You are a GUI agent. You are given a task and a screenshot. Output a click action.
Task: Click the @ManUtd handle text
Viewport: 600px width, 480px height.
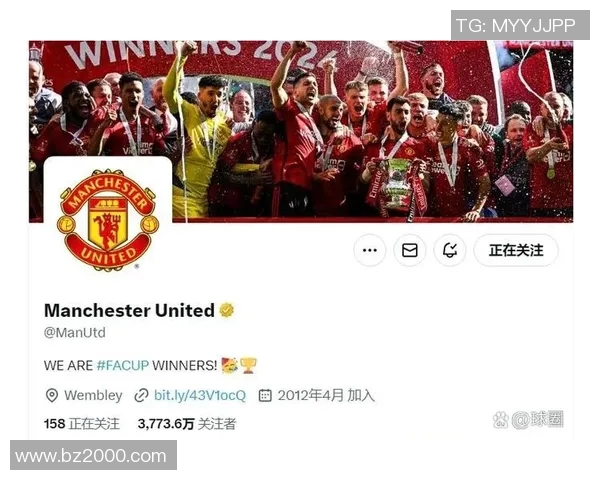click(75, 332)
